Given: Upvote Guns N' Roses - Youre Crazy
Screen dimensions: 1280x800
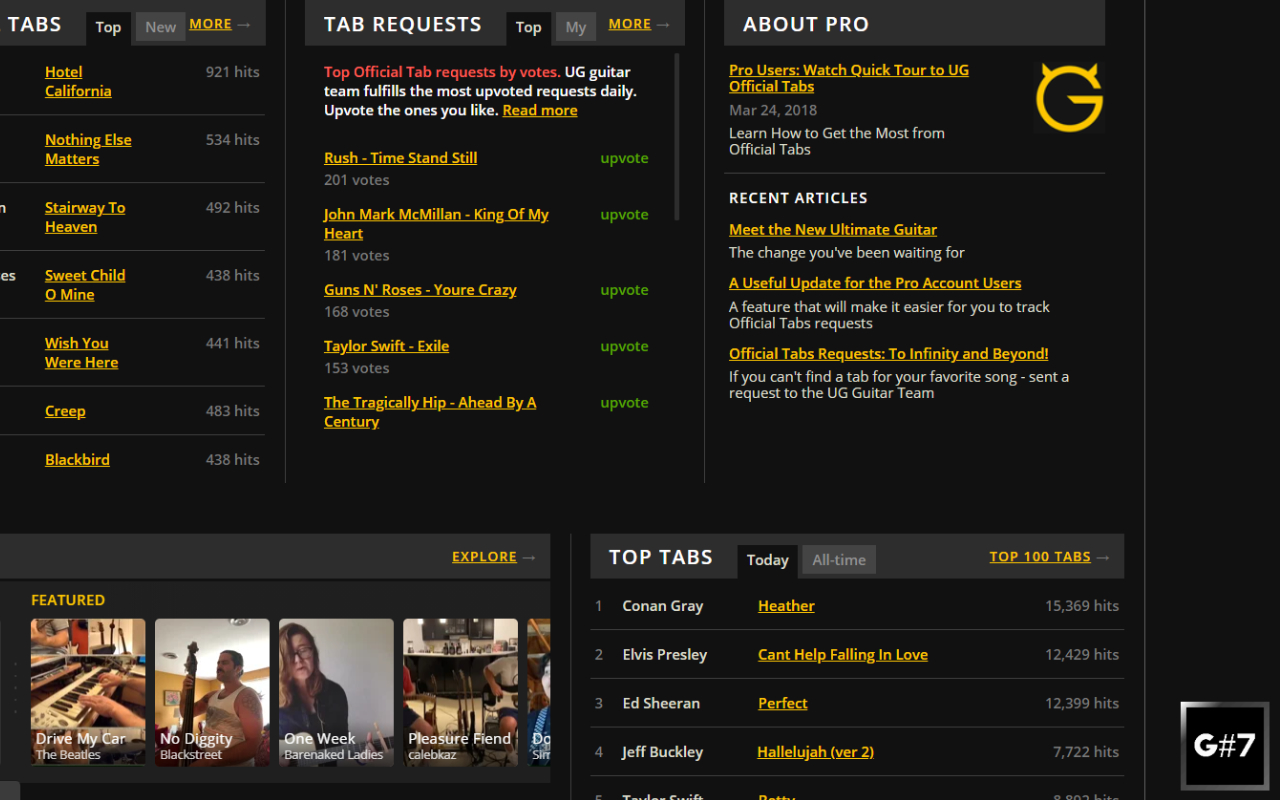Looking at the screenshot, I should click(624, 290).
